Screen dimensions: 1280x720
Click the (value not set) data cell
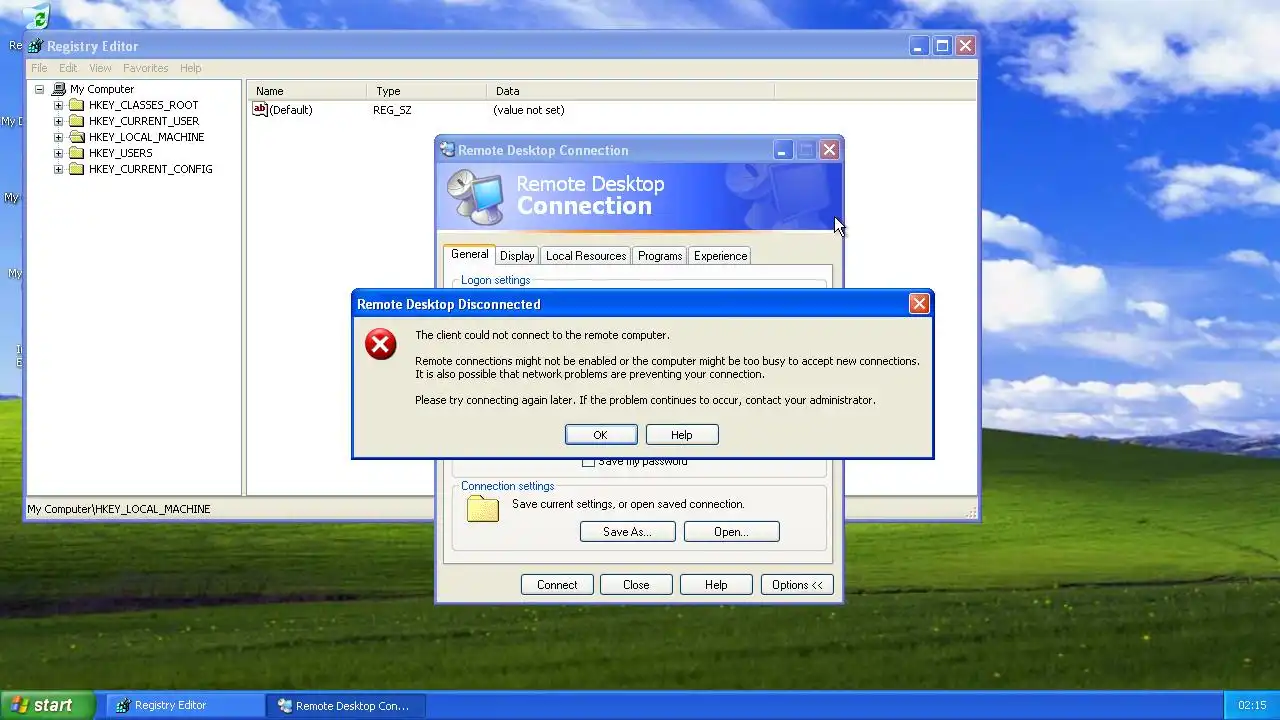529,110
